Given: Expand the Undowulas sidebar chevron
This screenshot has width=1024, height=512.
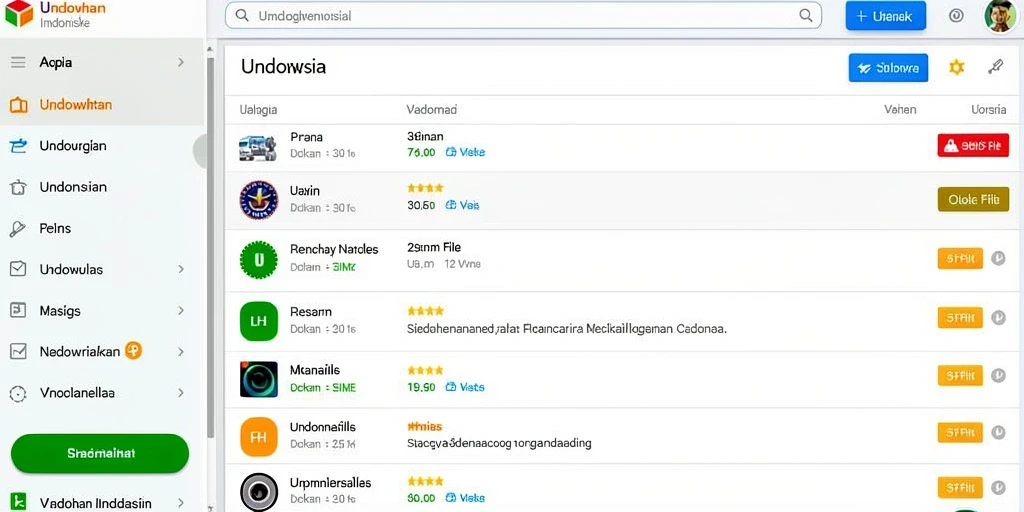Looking at the screenshot, I should click(x=181, y=269).
